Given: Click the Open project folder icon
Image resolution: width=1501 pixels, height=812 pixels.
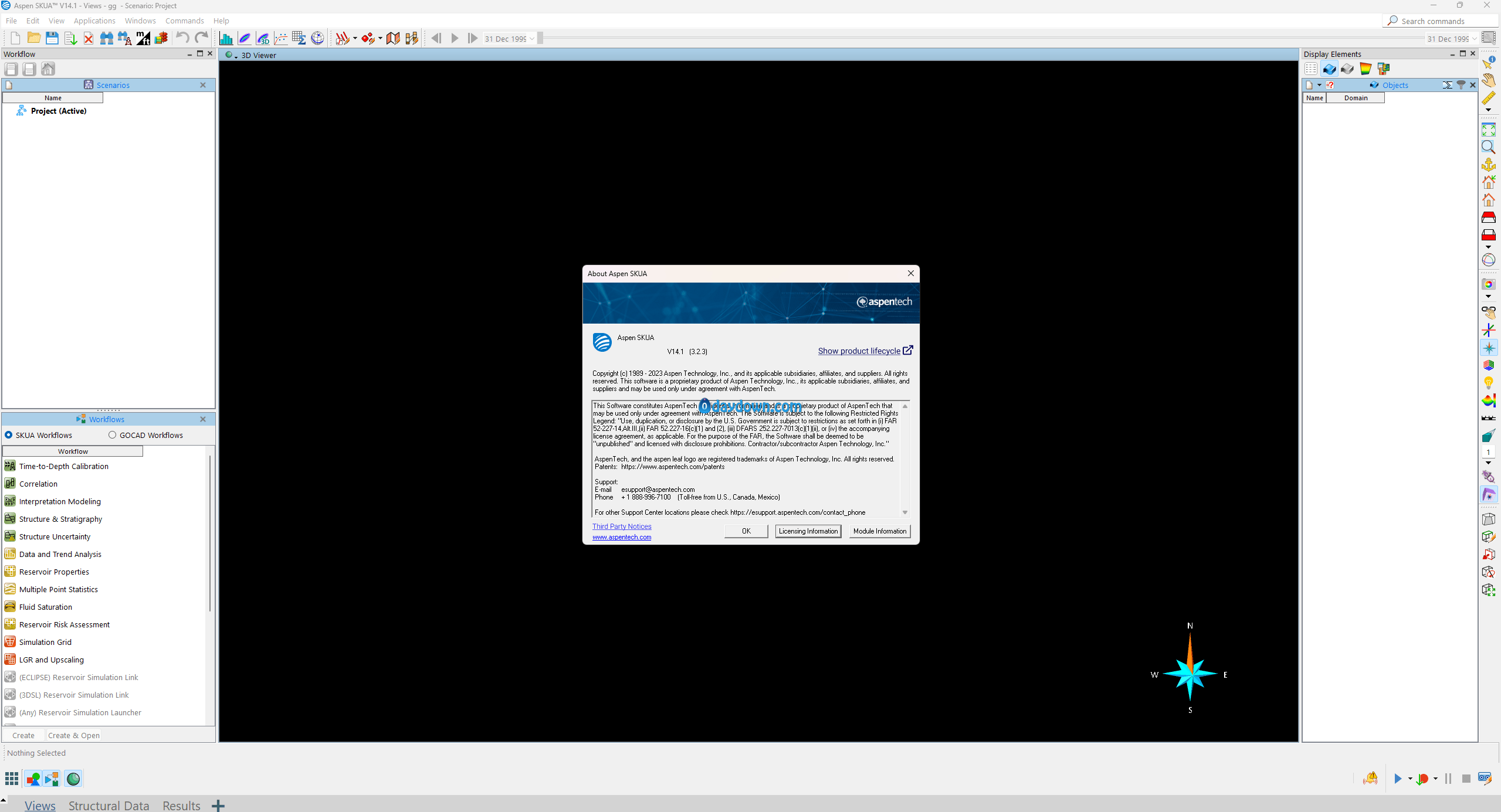Looking at the screenshot, I should tap(34, 38).
